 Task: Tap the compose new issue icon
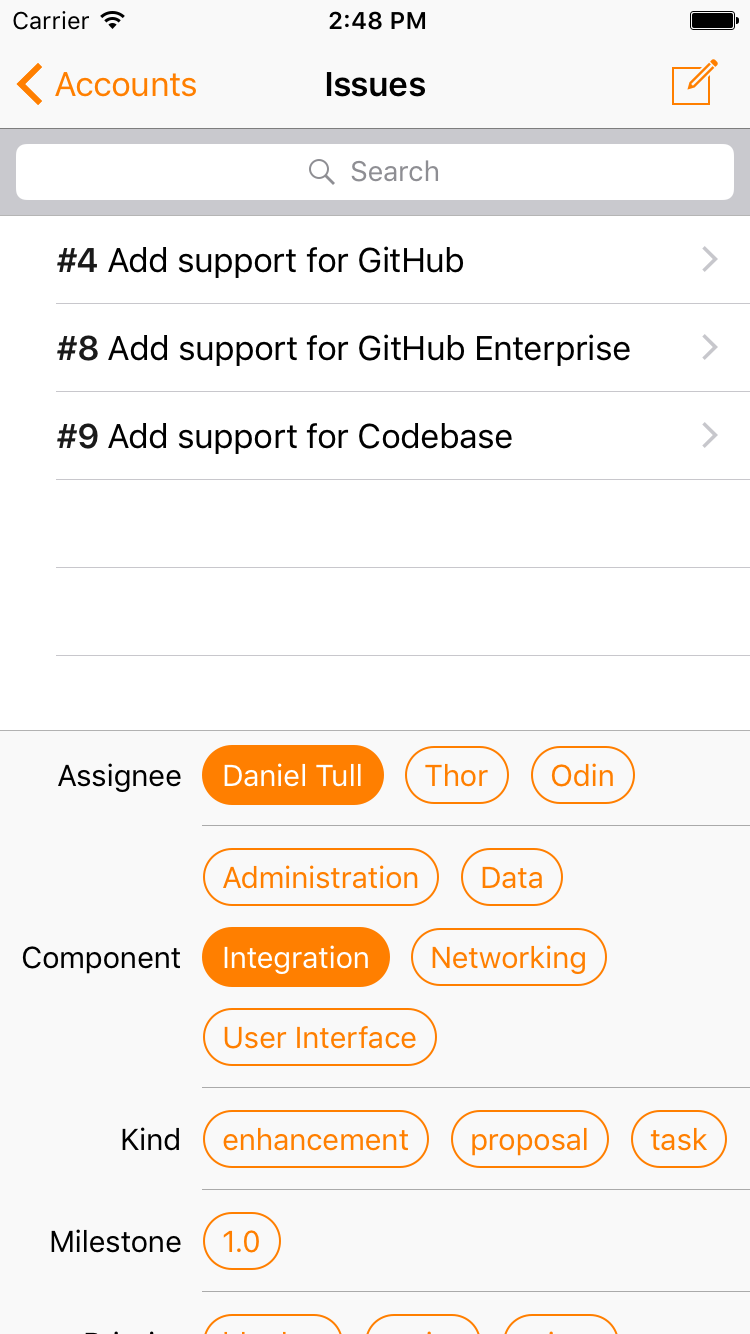pyautogui.click(x=695, y=84)
